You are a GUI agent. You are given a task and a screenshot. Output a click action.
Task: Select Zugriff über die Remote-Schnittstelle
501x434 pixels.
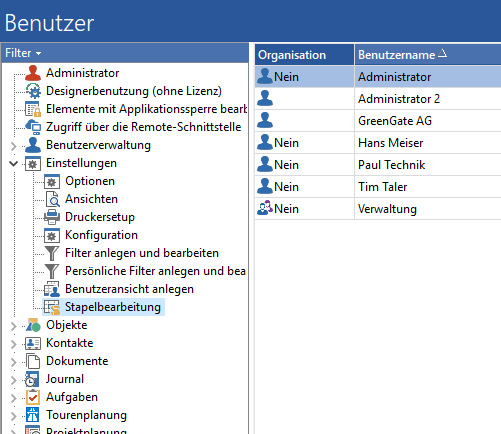point(143,127)
